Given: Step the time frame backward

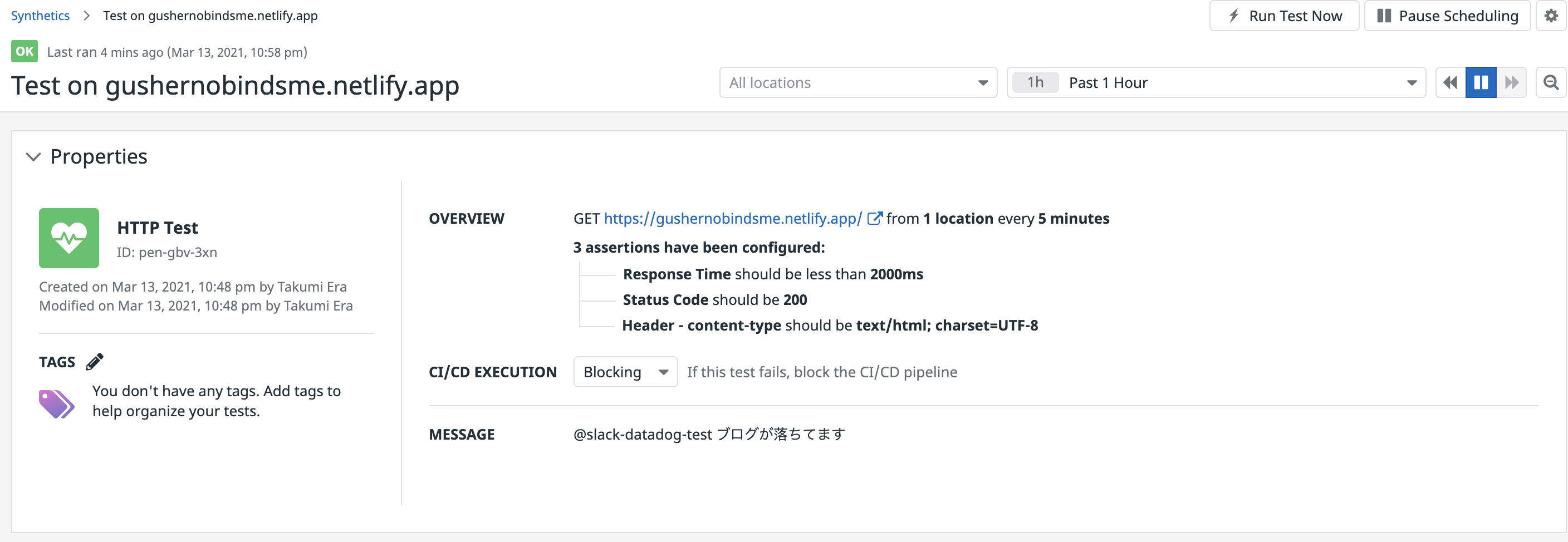Looking at the screenshot, I should tap(1450, 83).
